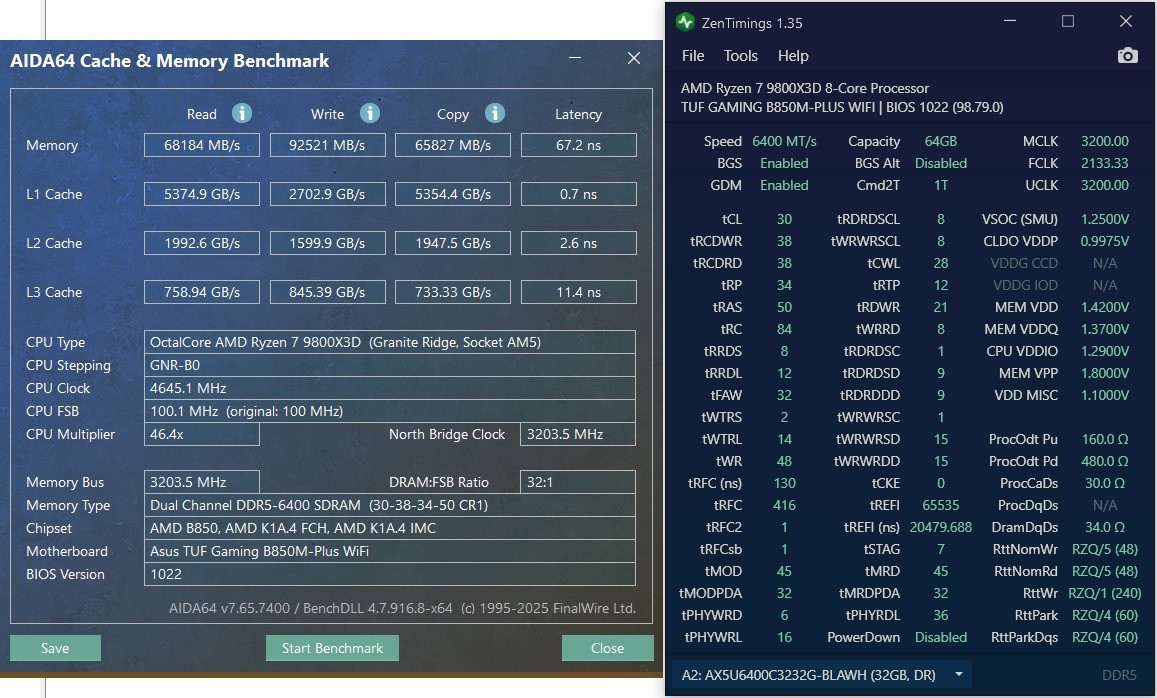The width and height of the screenshot is (1157, 698).
Task: Click the CPU Stepping field GNR-B0
Action: click(x=390, y=365)
